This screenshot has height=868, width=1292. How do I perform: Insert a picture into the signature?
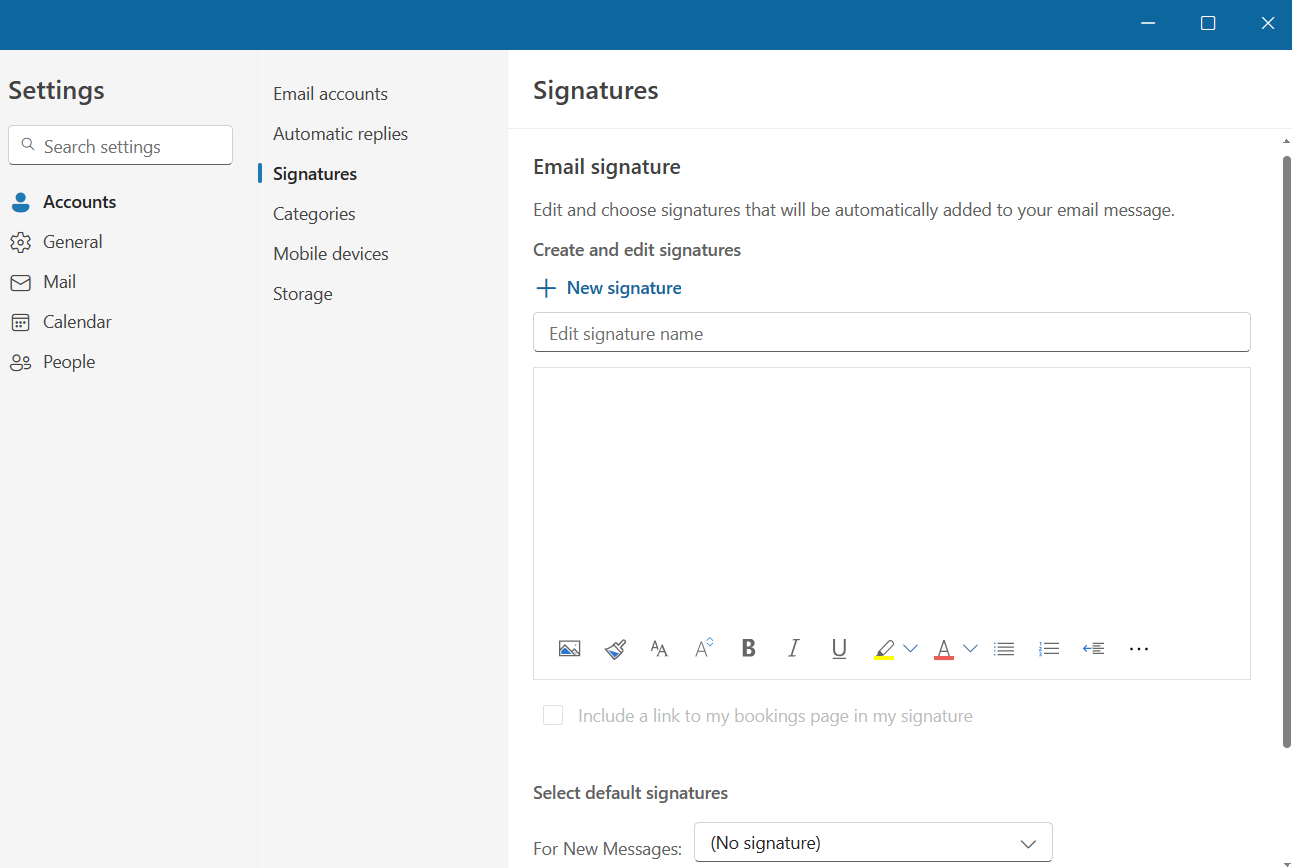coord(569,649)
